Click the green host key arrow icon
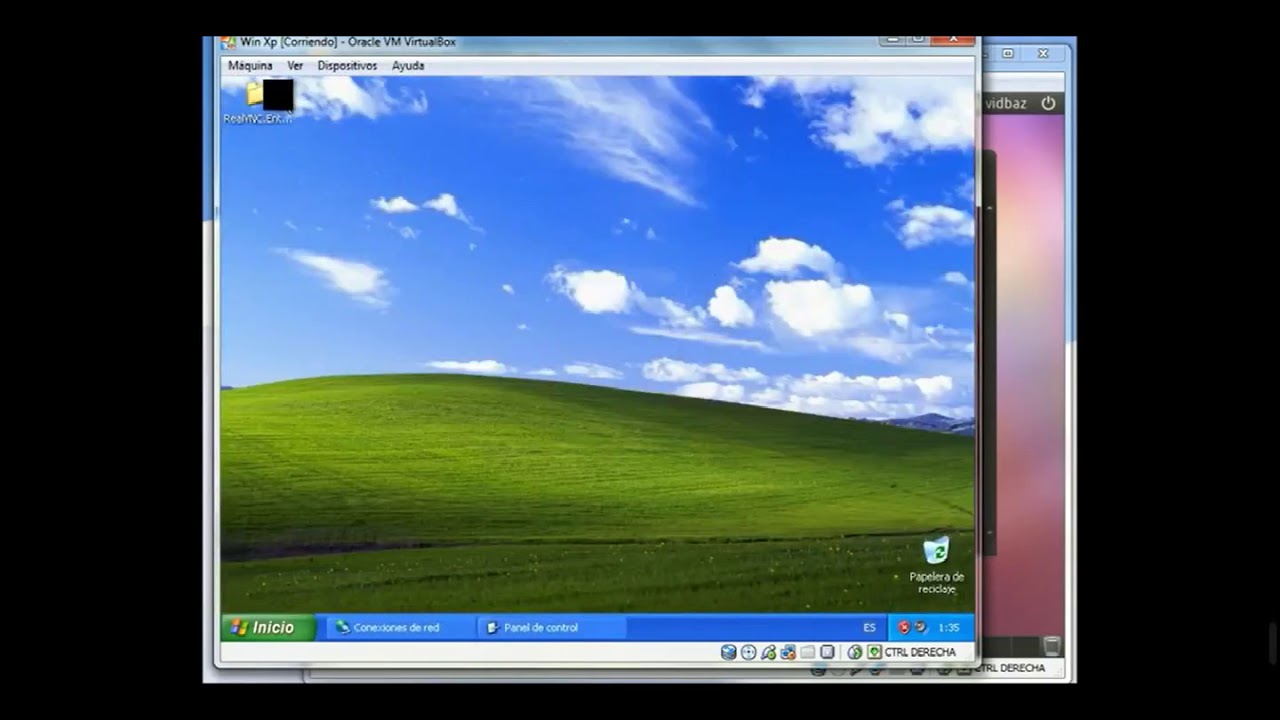1280x720 pixels. tap(874, 652)
